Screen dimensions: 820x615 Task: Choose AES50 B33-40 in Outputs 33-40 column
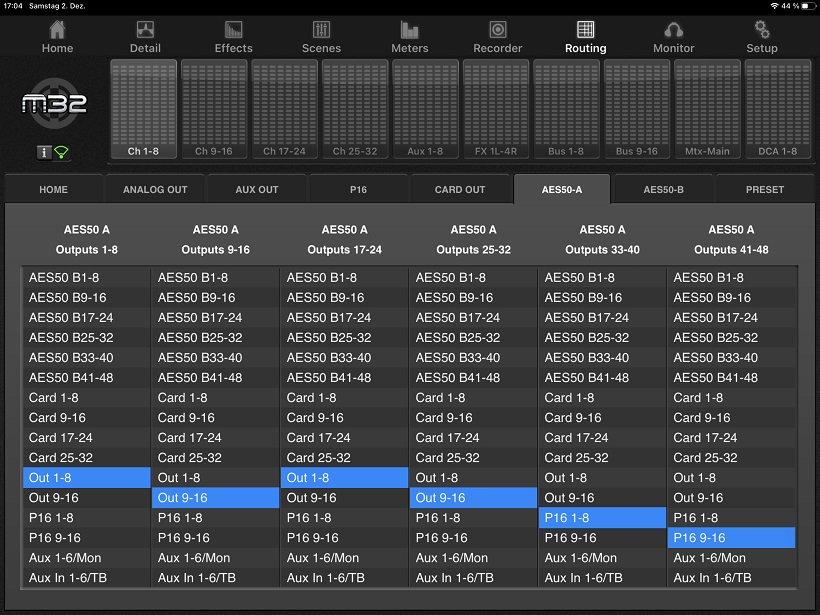[x=602, y=358]
